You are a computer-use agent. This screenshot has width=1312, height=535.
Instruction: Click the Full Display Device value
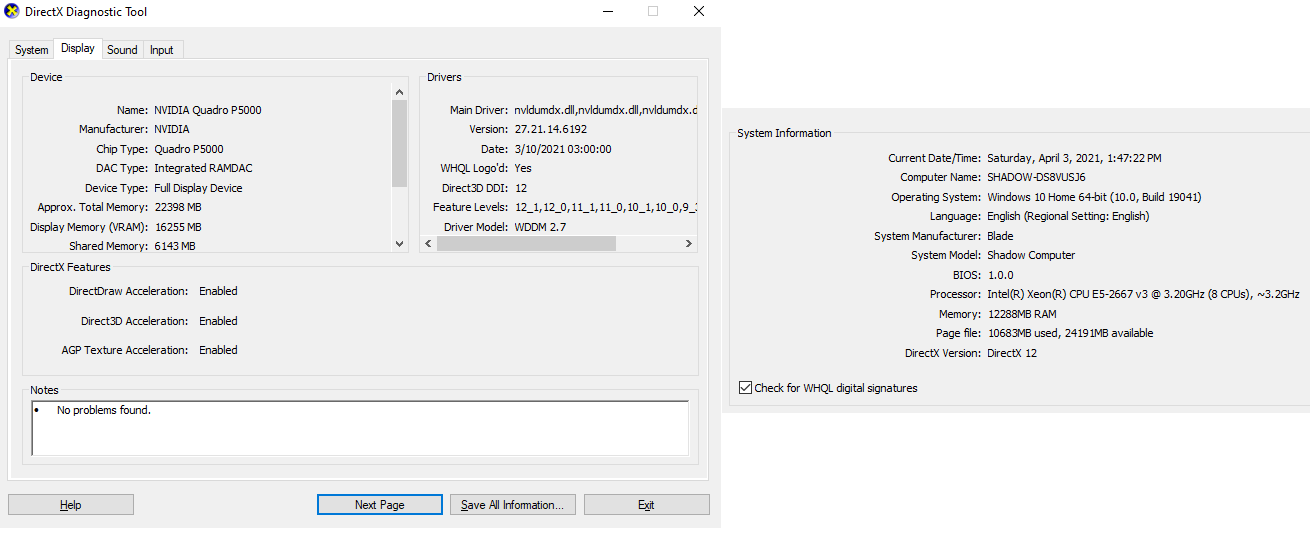tap(198, 188)
